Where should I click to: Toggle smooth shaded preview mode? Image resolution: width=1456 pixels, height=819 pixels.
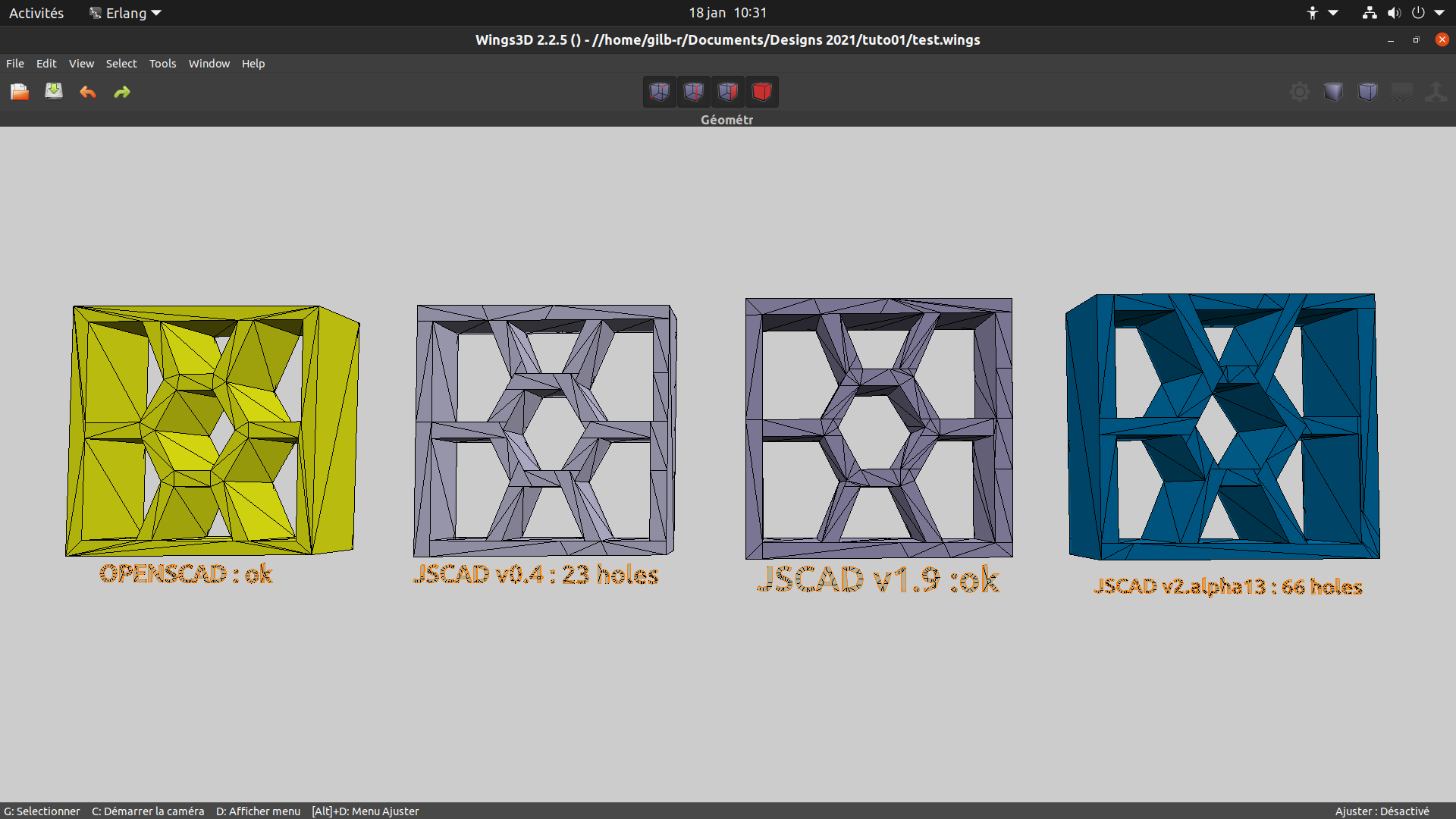click(x=1333, y=91)
